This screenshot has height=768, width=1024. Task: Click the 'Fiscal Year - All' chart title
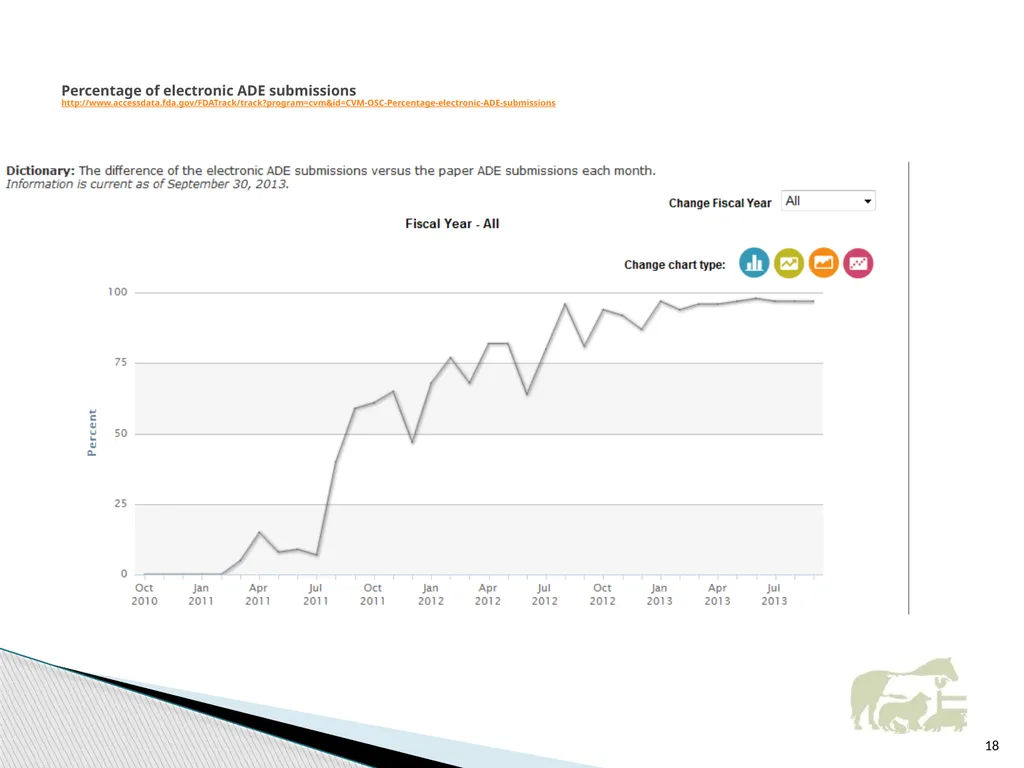[x=452, y=224]
